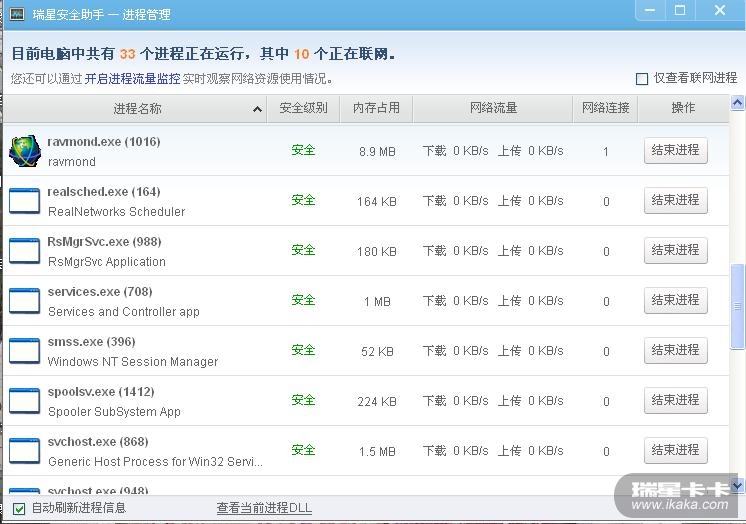Click the services.exe process icon

pyautogui.click(x=24, y=301)
